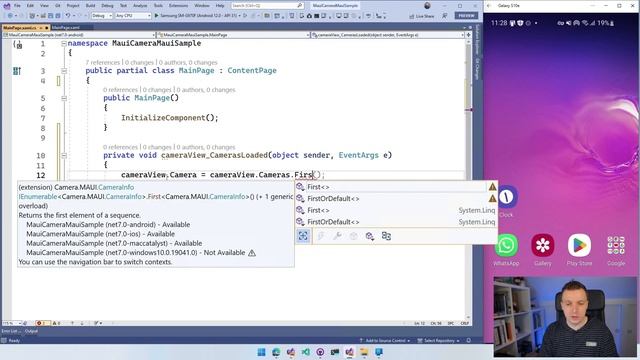This screenshot has width=640, height=360.
Task: Toggle the target-typed IntelliSense filter
Action: [303, 236]
